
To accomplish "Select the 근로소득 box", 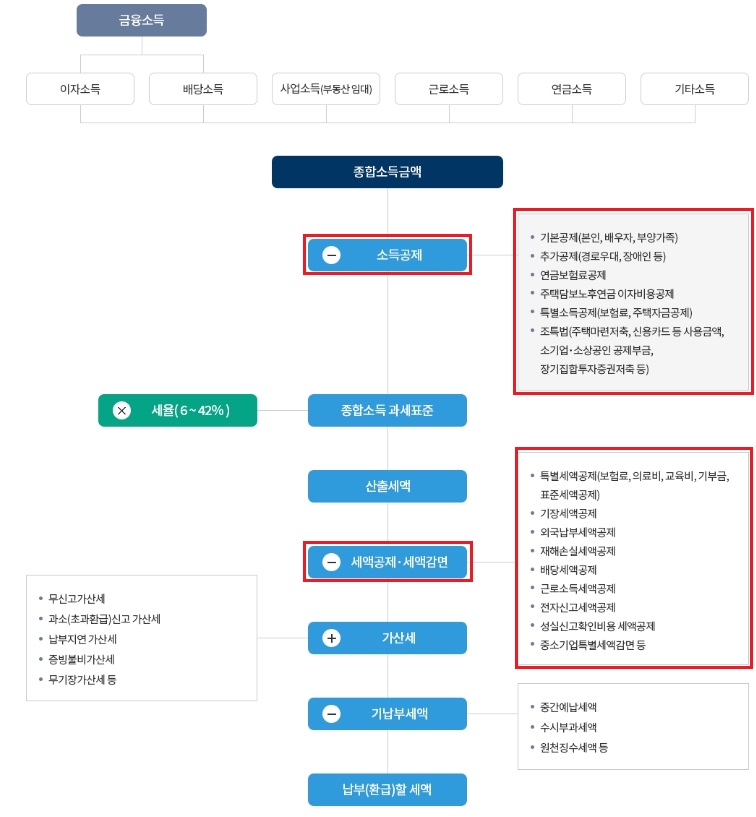I will (449, 89).
